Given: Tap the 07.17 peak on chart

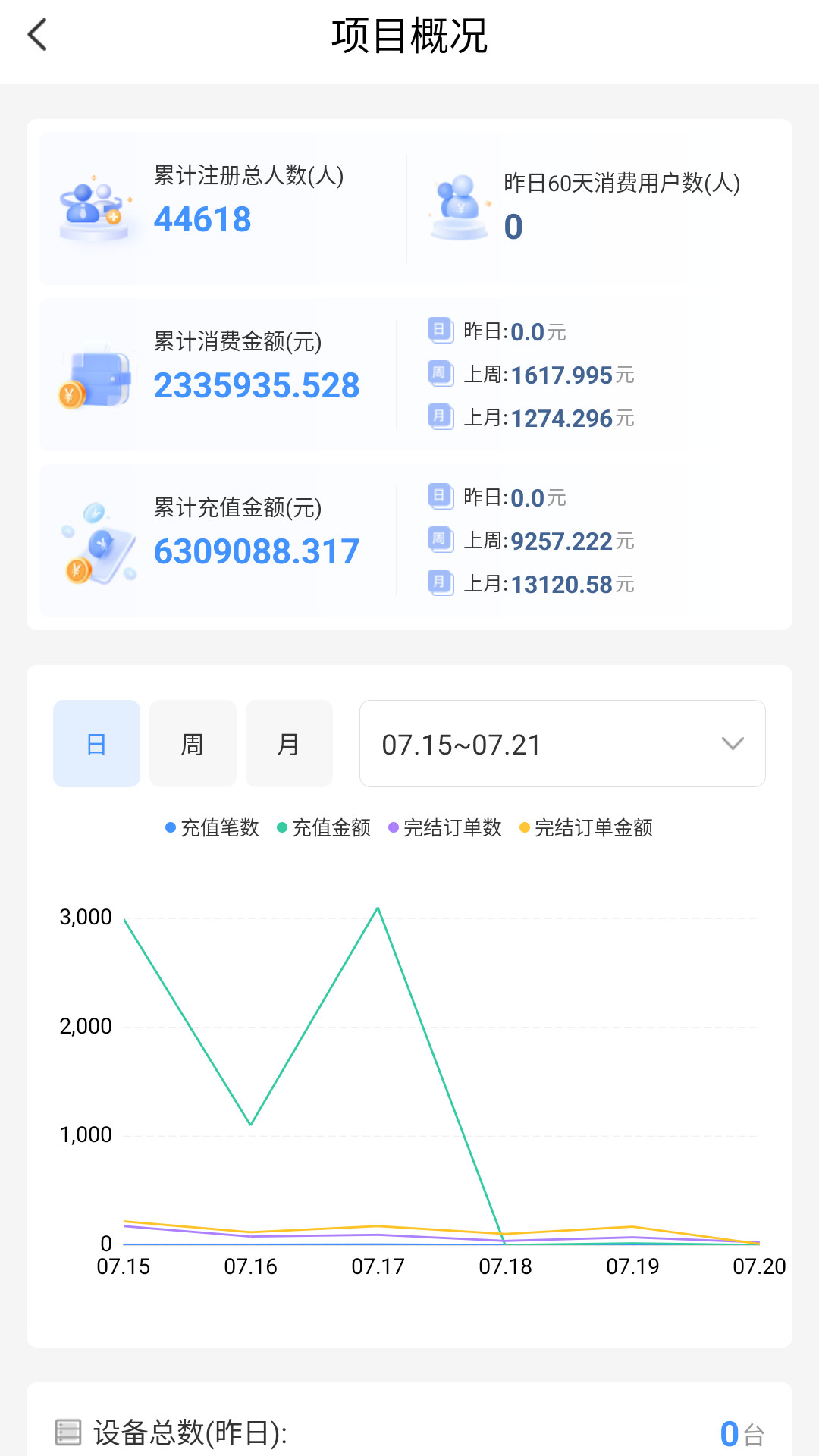Looking at the screenshot, I should coord(378,908).
